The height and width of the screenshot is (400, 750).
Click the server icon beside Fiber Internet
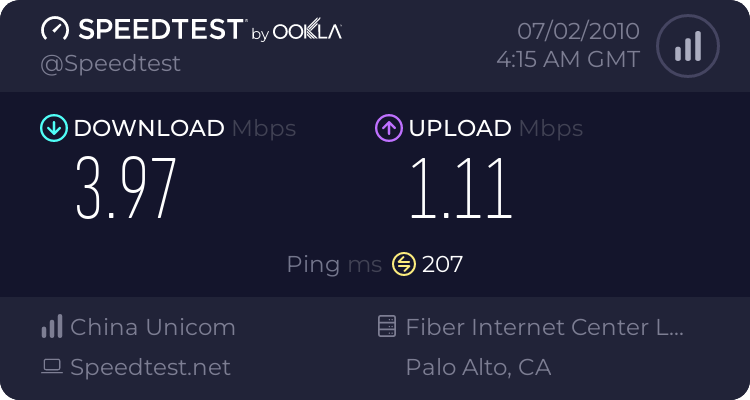[385, 327]
